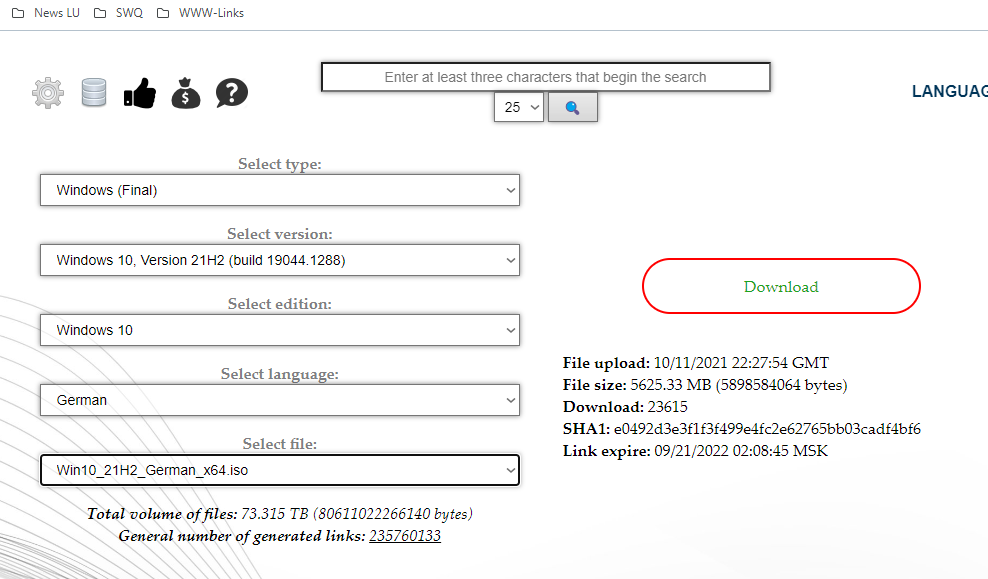The width and height of the screenshot is (988, 579).
Task: Click the SHA1 hash value text
Action: pyautogui.click(x=767, y=429)
